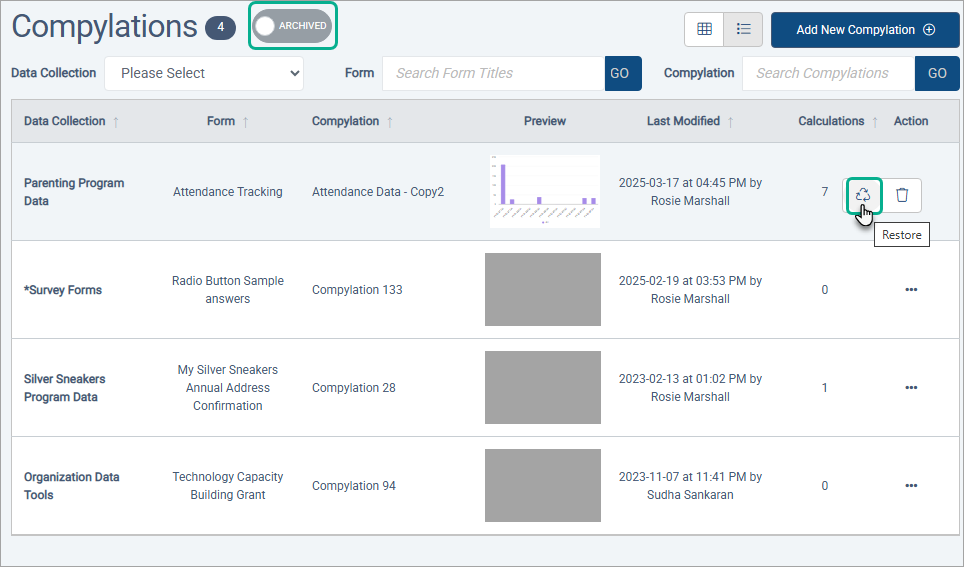Click the Add New Compylation button
Image resolution: width=964 pixels, height=567 pixels.
865,30
